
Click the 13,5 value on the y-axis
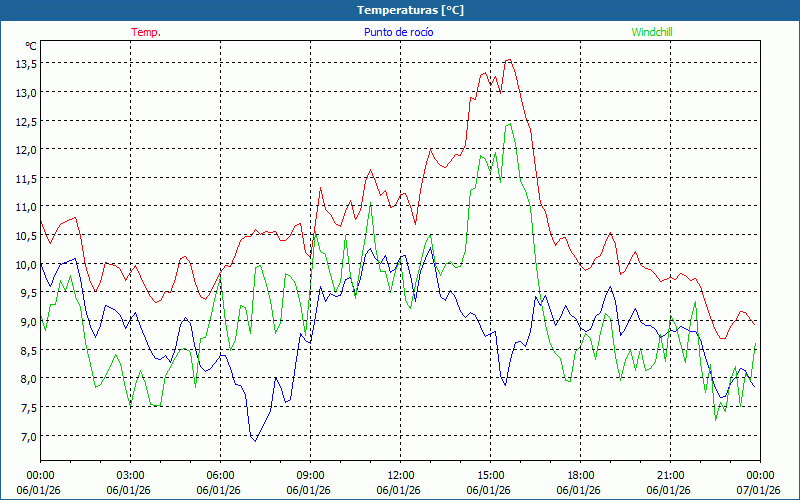(25, 63)
